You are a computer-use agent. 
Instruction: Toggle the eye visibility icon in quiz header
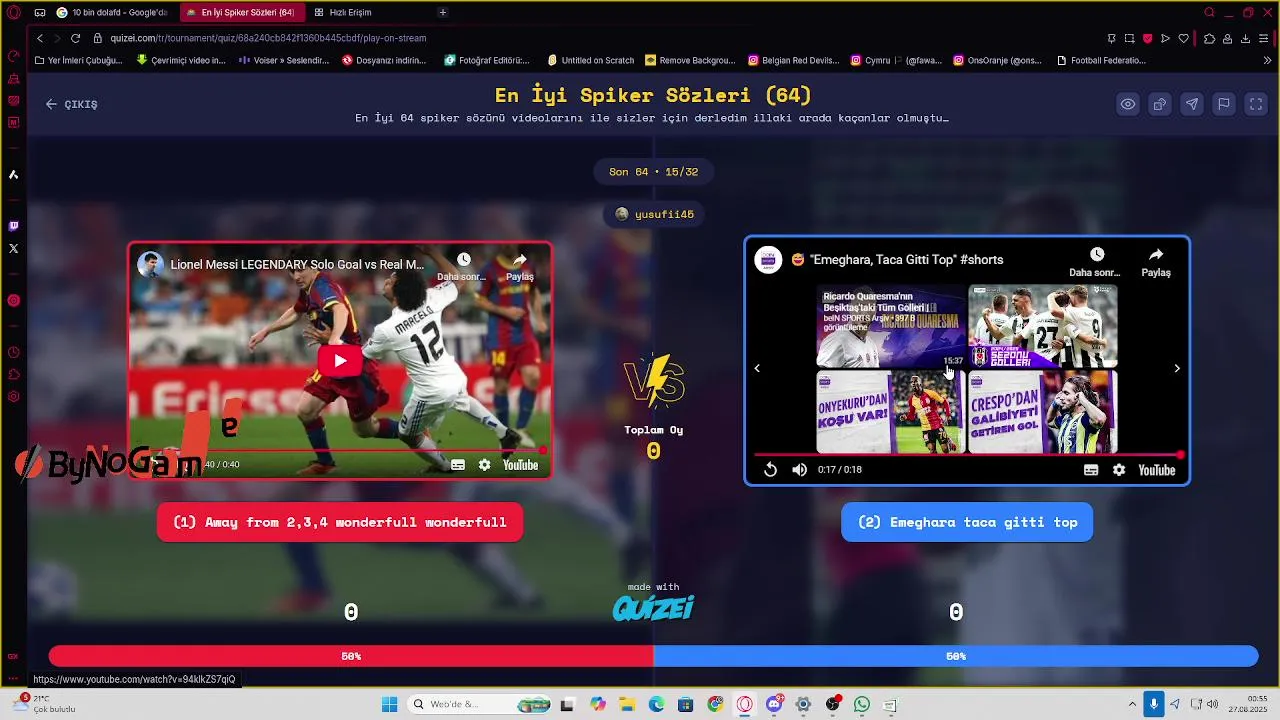1128,104
